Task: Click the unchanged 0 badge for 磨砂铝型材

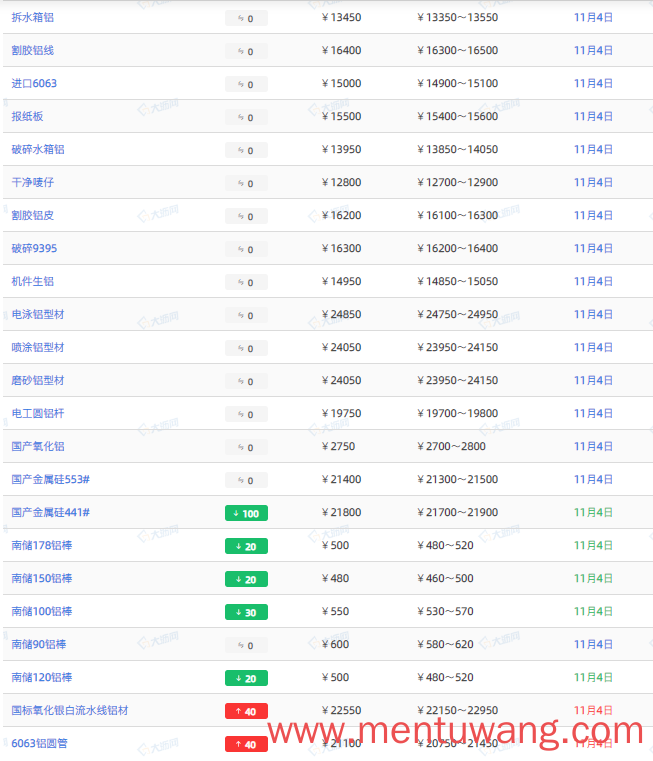Action: [246, 381]
